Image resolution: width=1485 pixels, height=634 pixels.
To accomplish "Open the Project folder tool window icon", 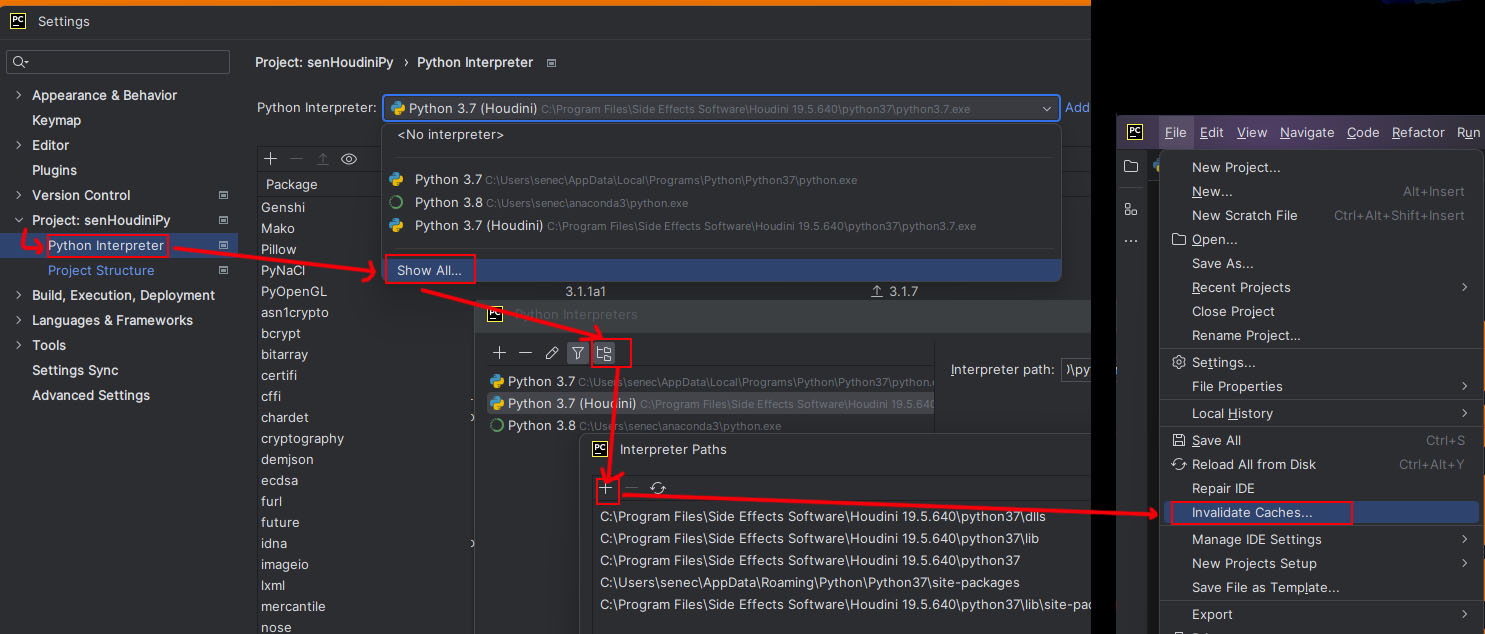I will (1131, 167).
